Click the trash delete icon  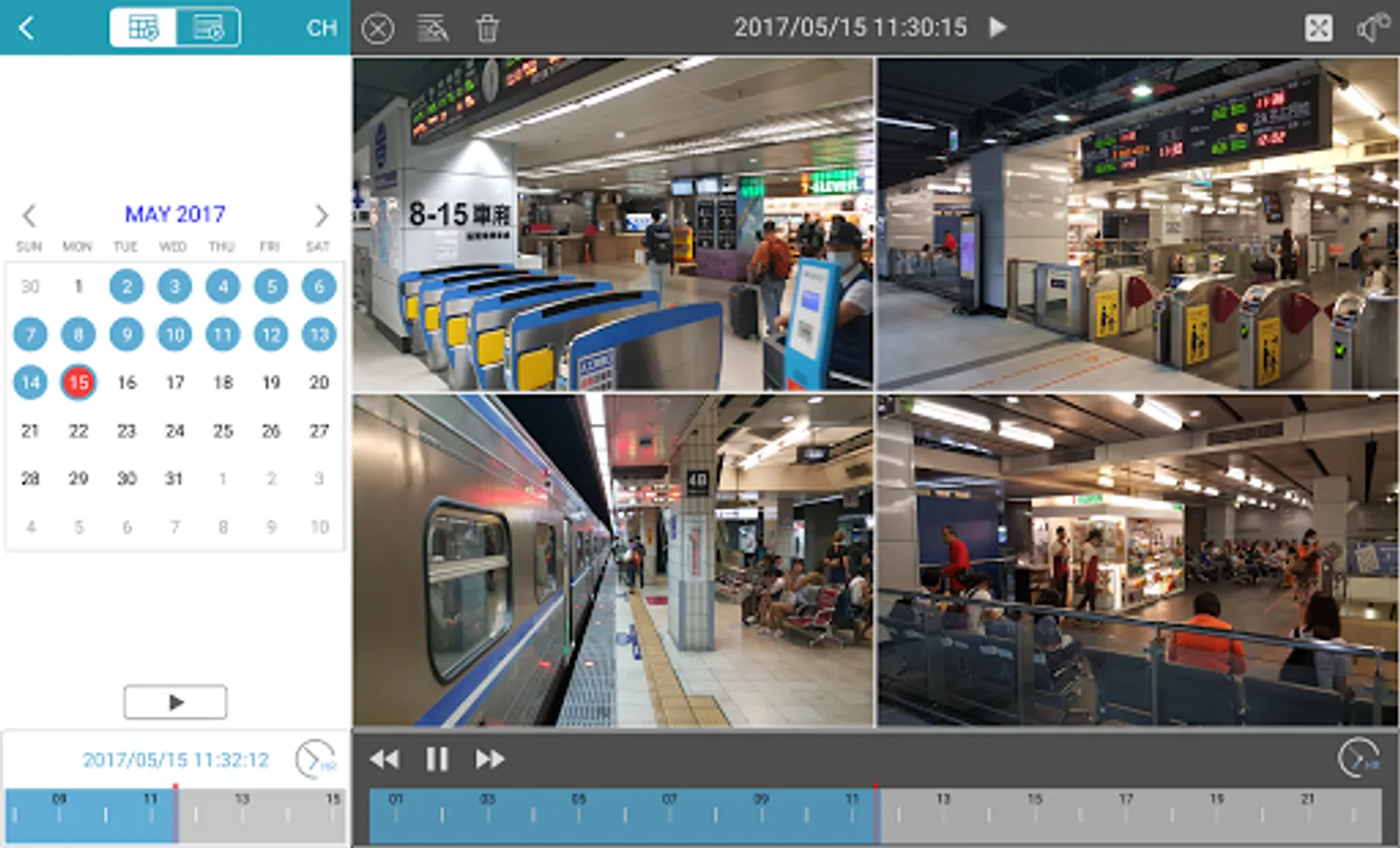point(487,28)
